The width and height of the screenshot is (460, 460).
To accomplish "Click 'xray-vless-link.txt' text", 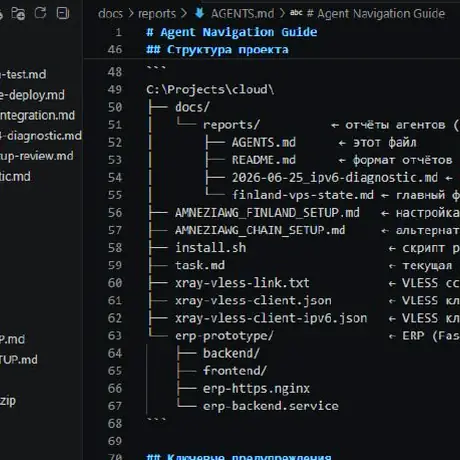I will point(242,283).
